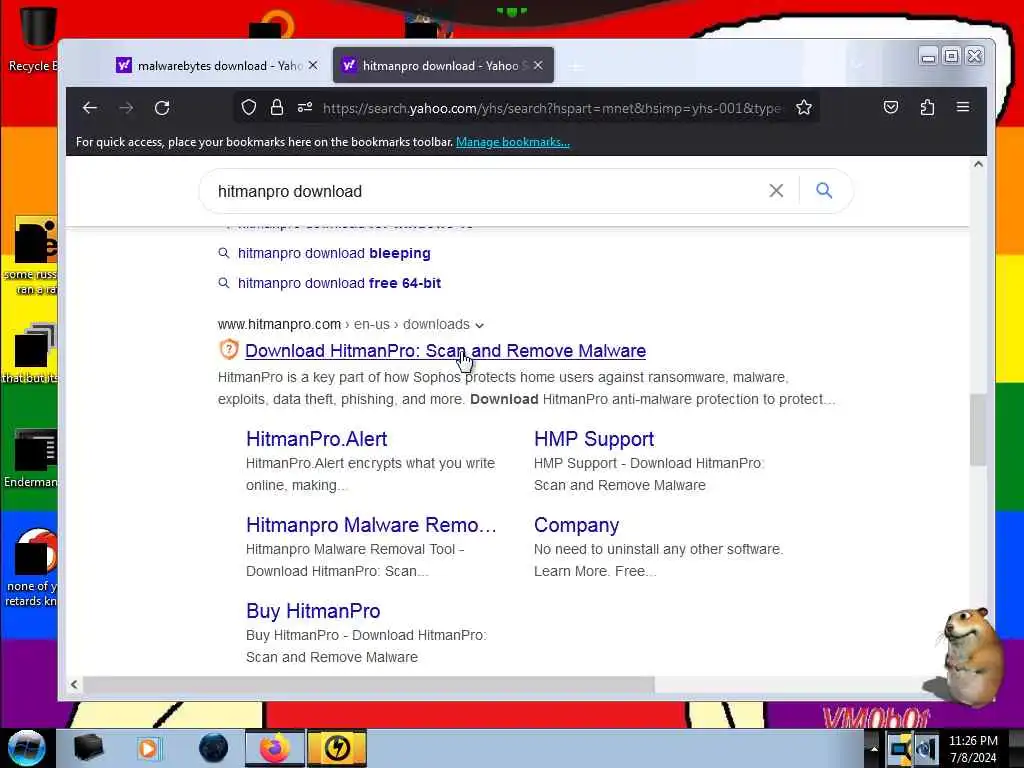Open the Enderman desktop icon
This screenshot has width=1024, height=768.
click(31, 458)
